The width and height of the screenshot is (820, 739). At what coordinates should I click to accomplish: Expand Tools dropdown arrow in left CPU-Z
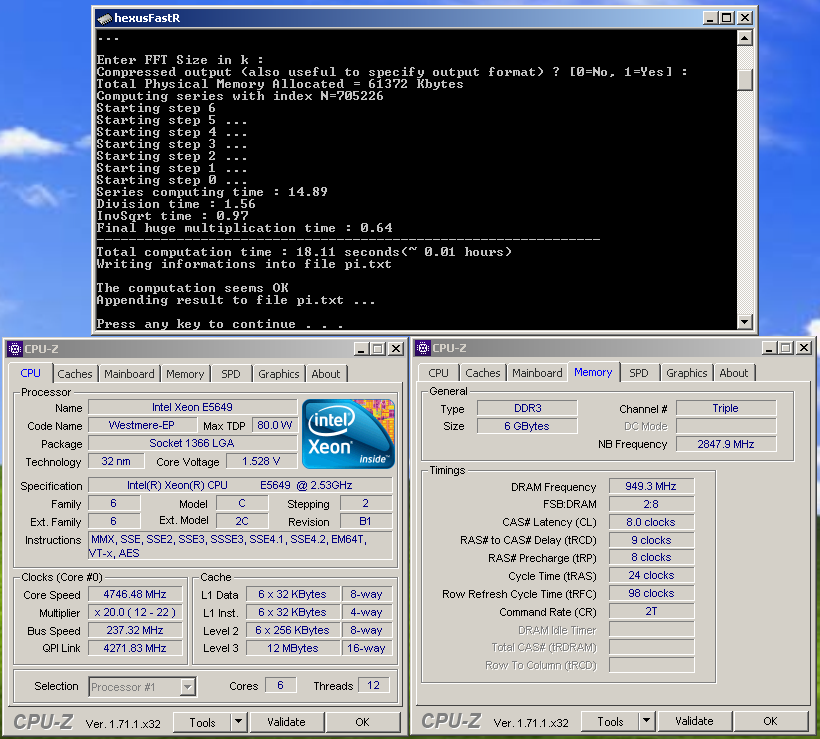point(238,722)
